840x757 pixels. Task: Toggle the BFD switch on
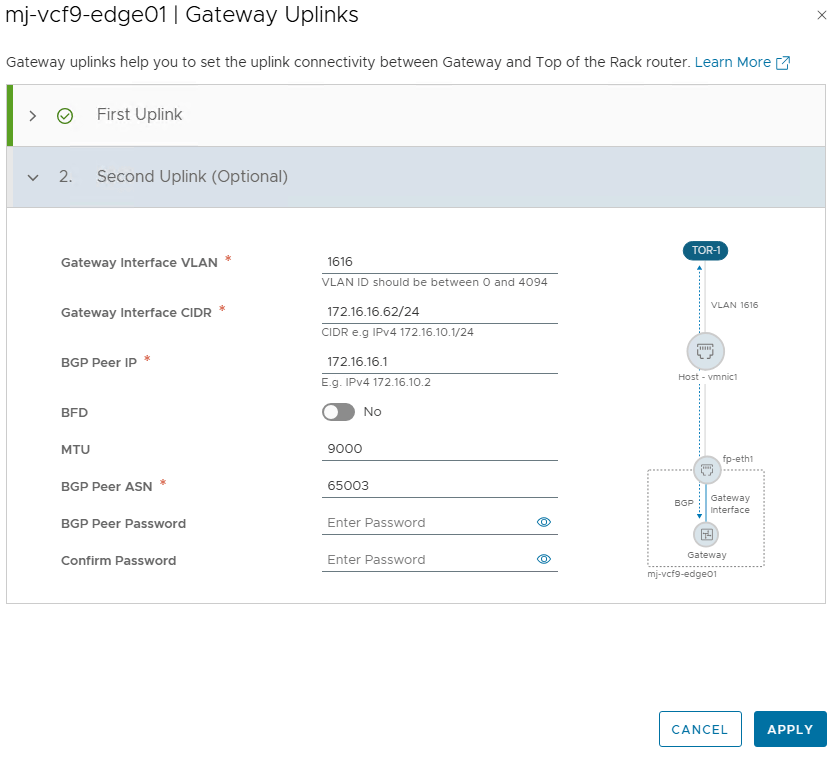tap(338, 412)
